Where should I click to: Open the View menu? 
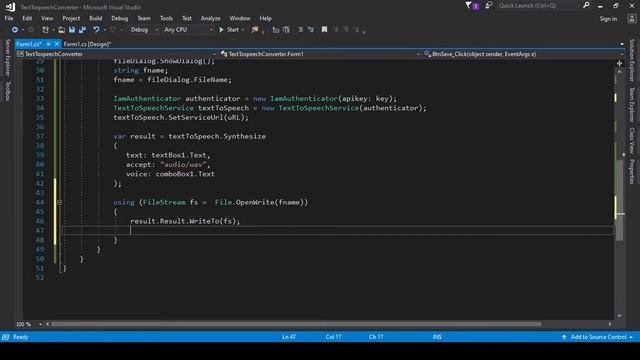click(x=47, y=18)
